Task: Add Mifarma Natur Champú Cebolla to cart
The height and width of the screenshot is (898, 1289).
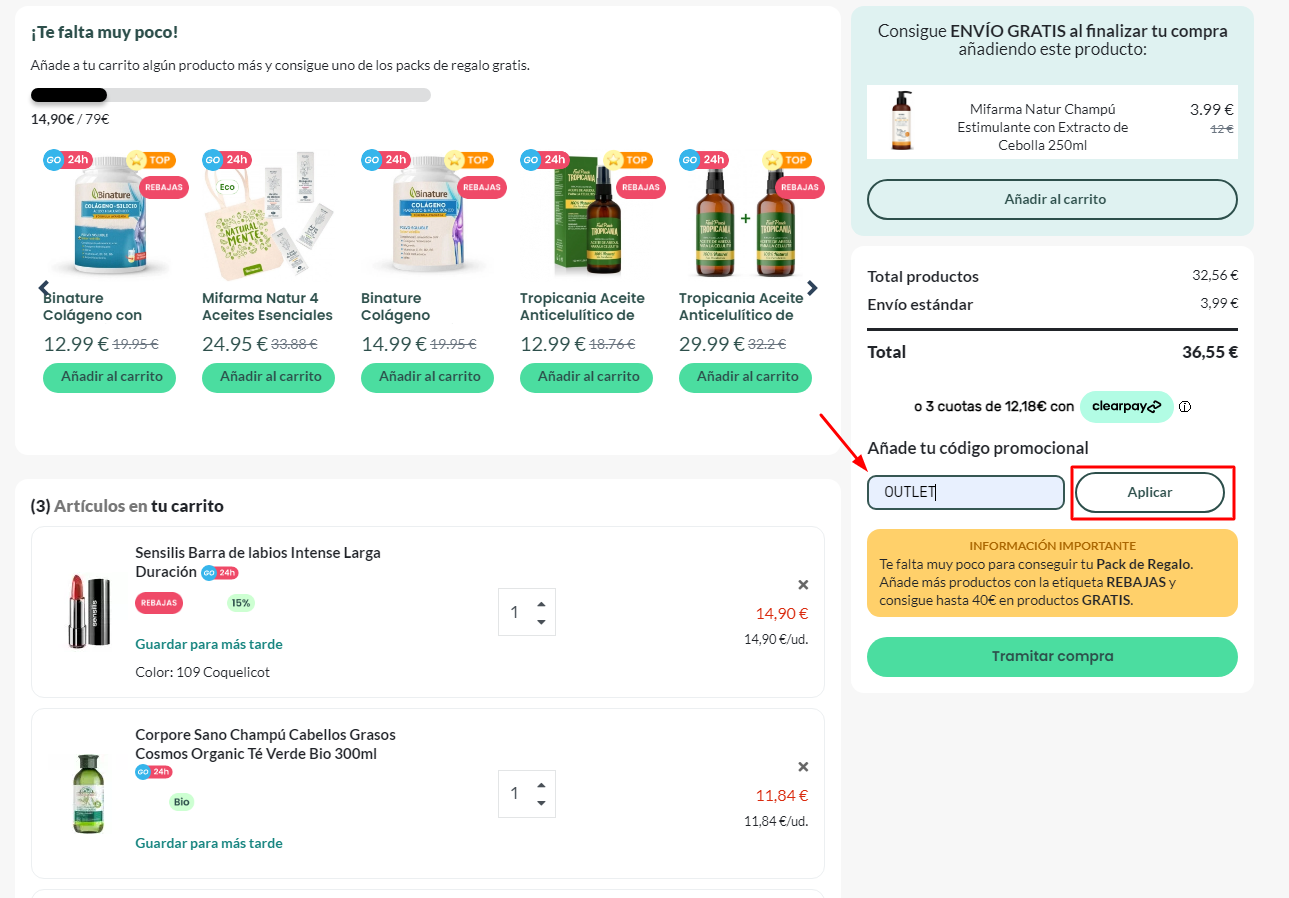Action: click(1052, 199)
